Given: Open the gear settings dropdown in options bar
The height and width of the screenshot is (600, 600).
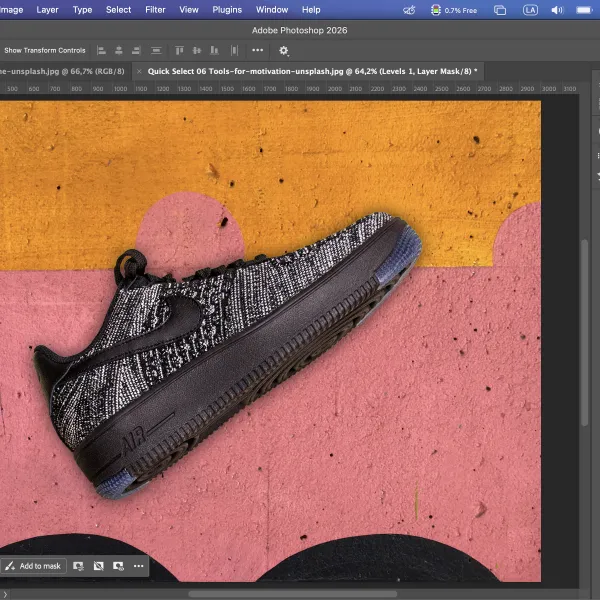Looking at the screenshot, I should 284,51.
